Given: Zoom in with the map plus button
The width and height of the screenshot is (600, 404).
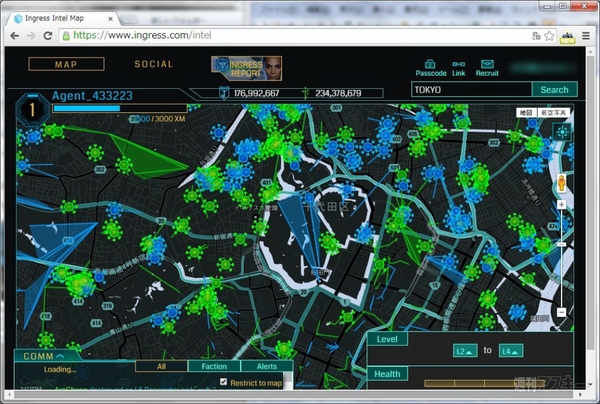Looking at the screenshot, I should (x=561, y=204).
